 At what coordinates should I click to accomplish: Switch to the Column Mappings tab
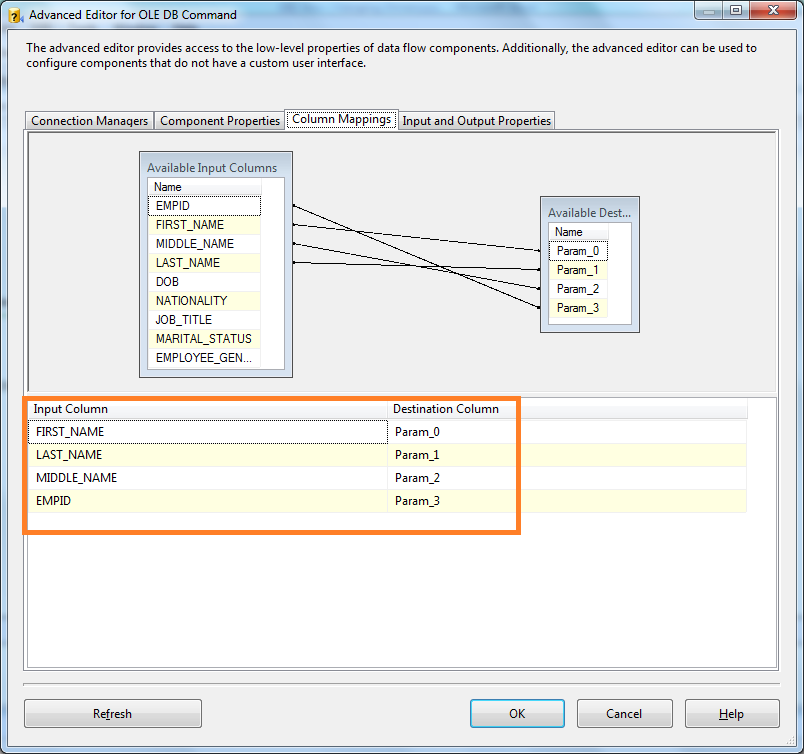341,118
